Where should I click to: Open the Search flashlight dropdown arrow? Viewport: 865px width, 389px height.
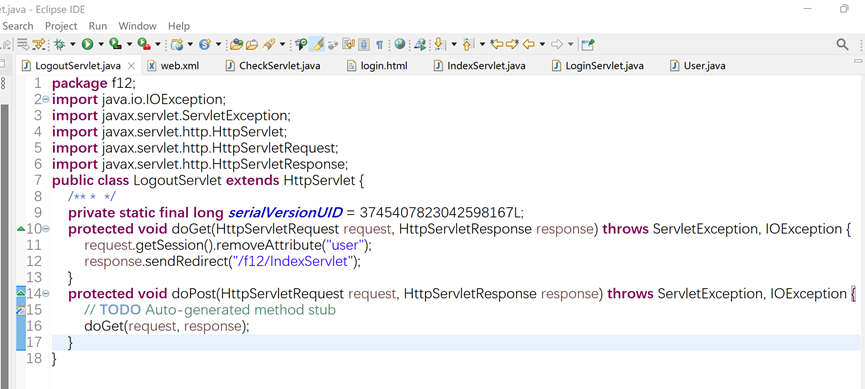(282, 44)
